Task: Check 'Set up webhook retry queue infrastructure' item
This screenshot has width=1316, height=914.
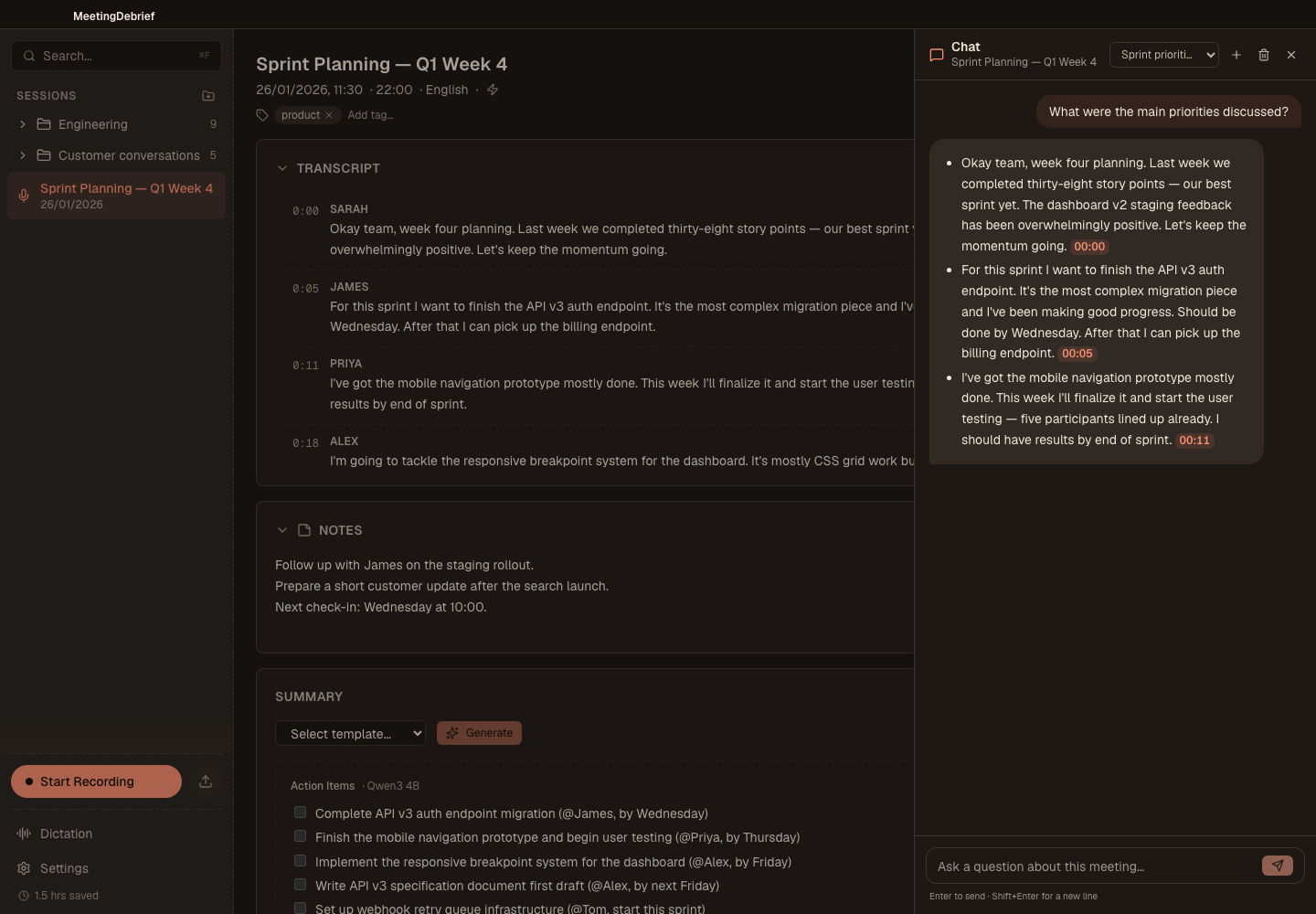Action: (x=300, y=908)
